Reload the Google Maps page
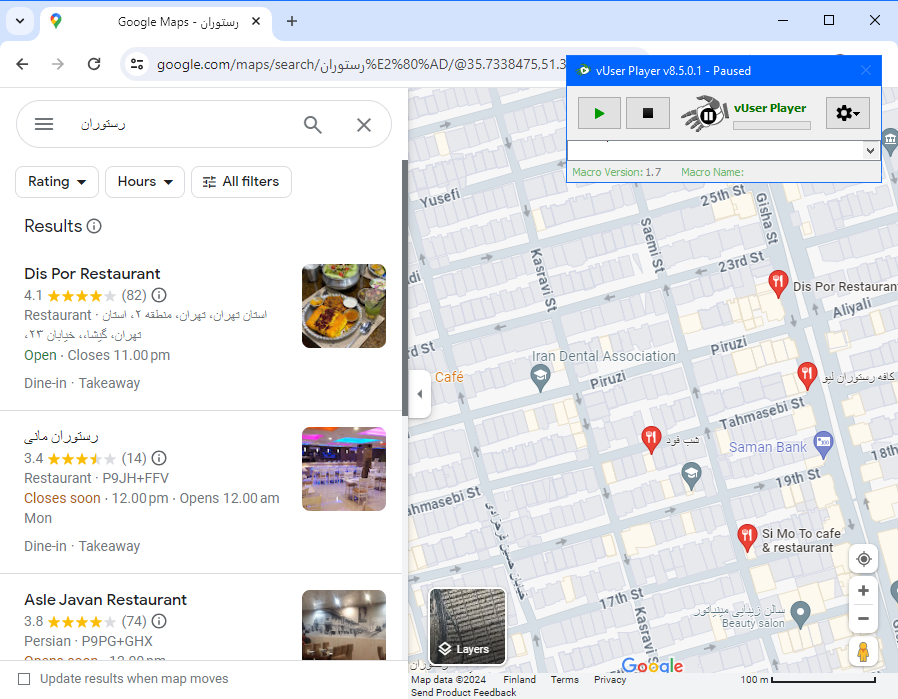Screen dimensions: 898x699 tap(94, 64)
